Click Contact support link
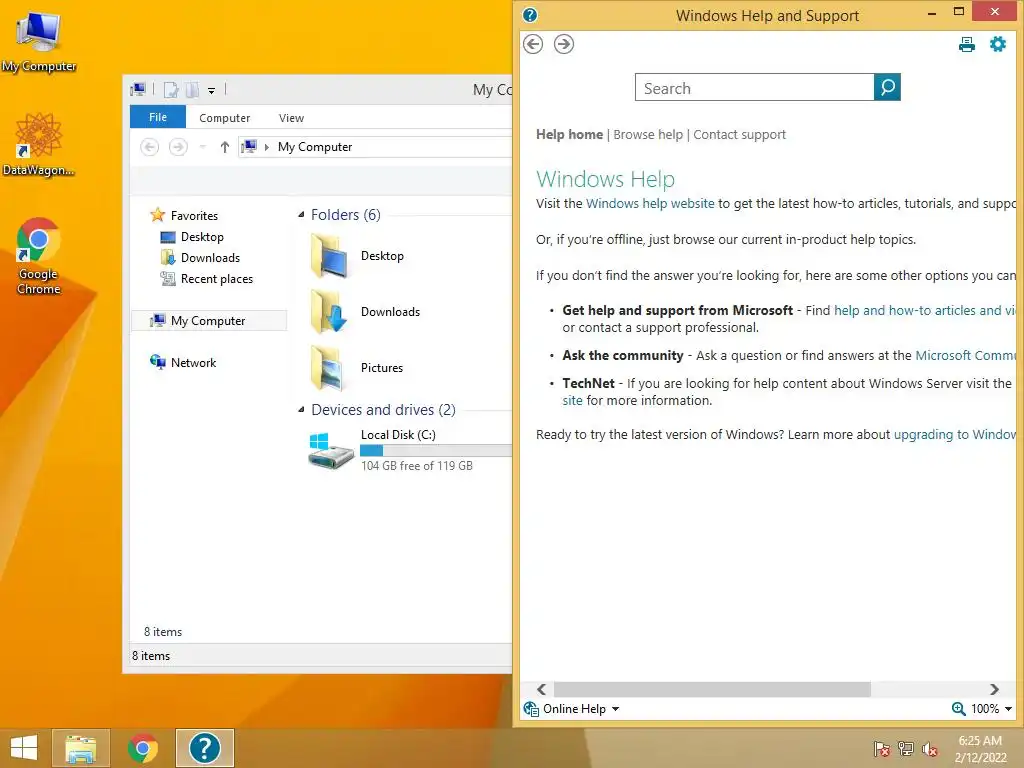 pos(739,135)
